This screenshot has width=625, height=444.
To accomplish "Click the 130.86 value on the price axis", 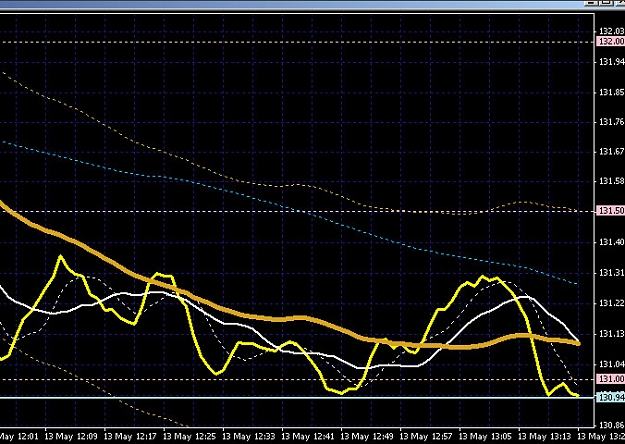I will [612, 425].
